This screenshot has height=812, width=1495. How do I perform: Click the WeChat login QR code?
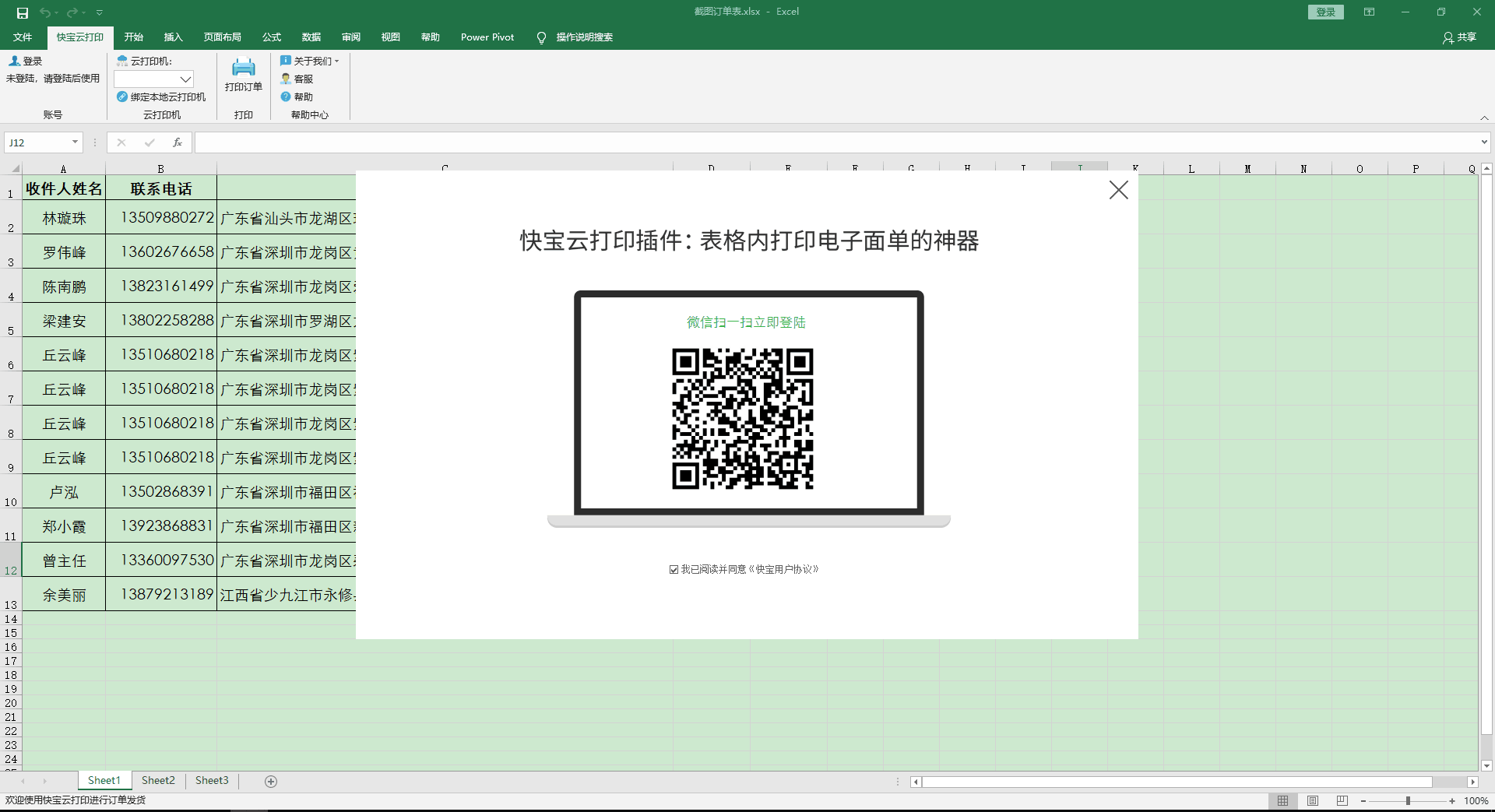pos(743,419)
